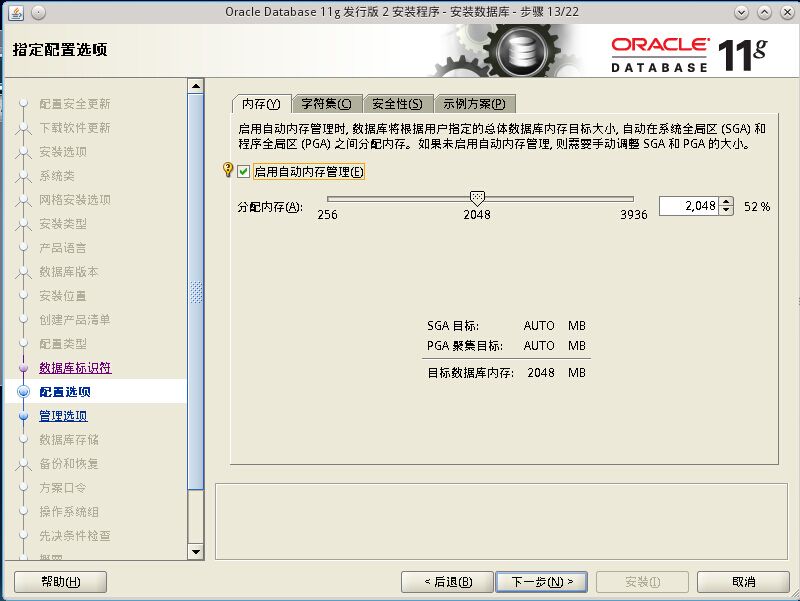The width and height of the screenshot is (800, 601).
Task: Click the 目标数据库内存 label
Action: [470, 373]
